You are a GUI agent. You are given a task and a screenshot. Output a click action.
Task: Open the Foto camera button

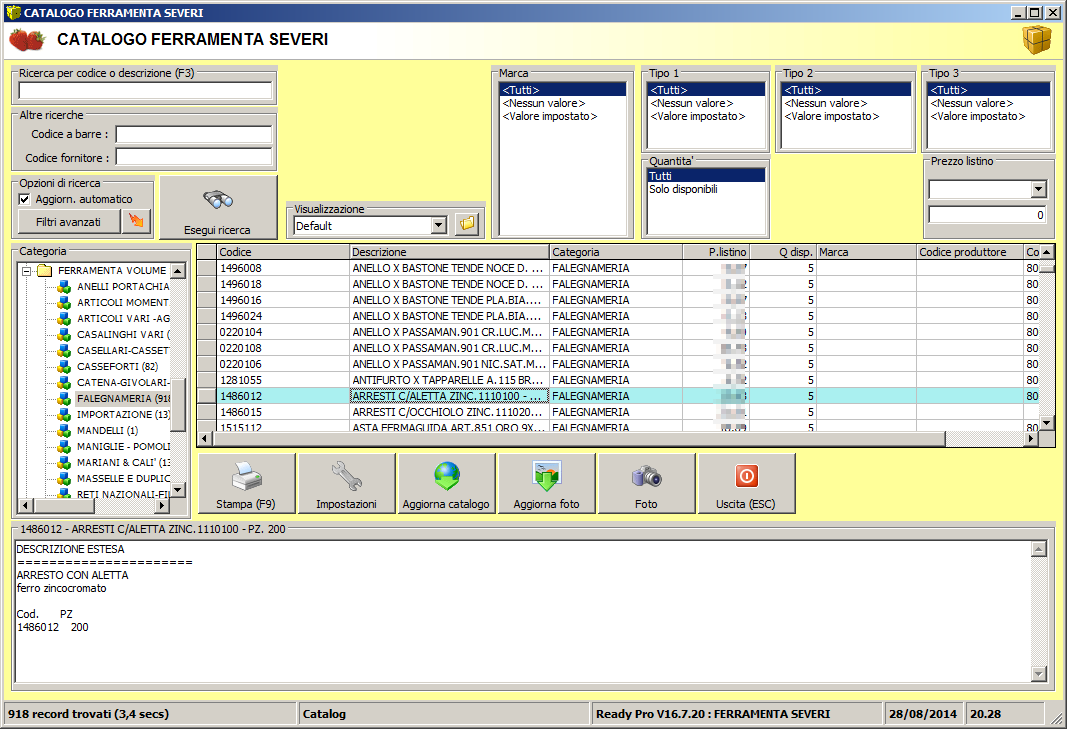click(x=646, y=483)
